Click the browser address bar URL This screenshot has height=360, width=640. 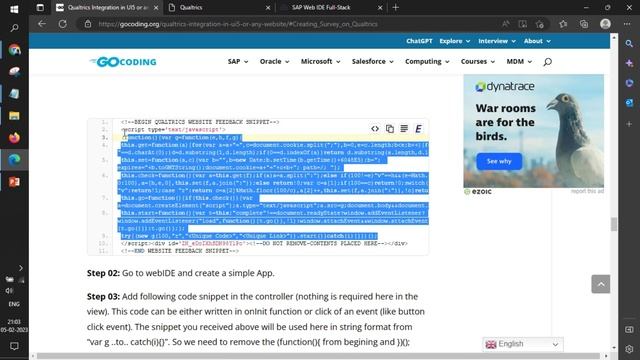(x=238, y=24)
